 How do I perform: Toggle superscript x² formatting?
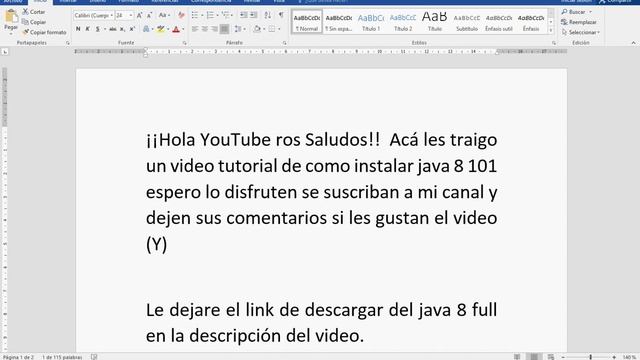click(132, 29)
